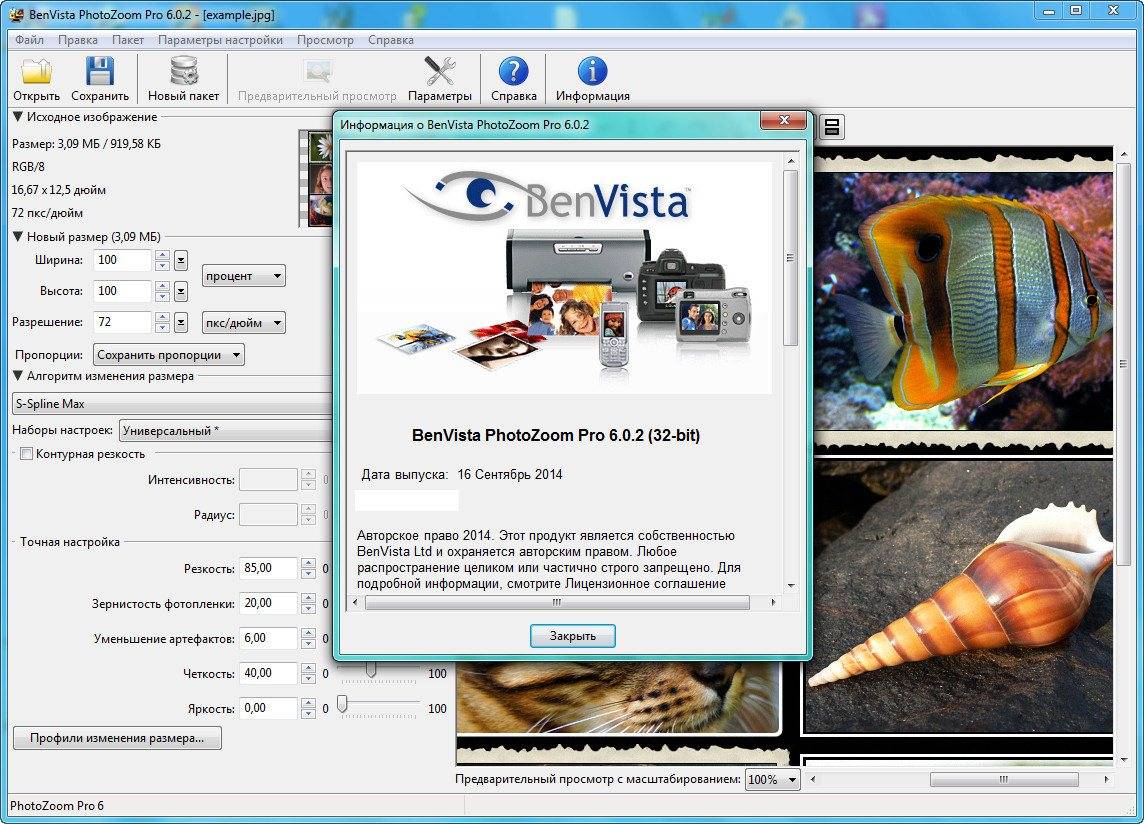The image size is (1144, 824).
Task: Decrease Зернистость фотопленки with the down spinner
Action: tap(309, 608)
